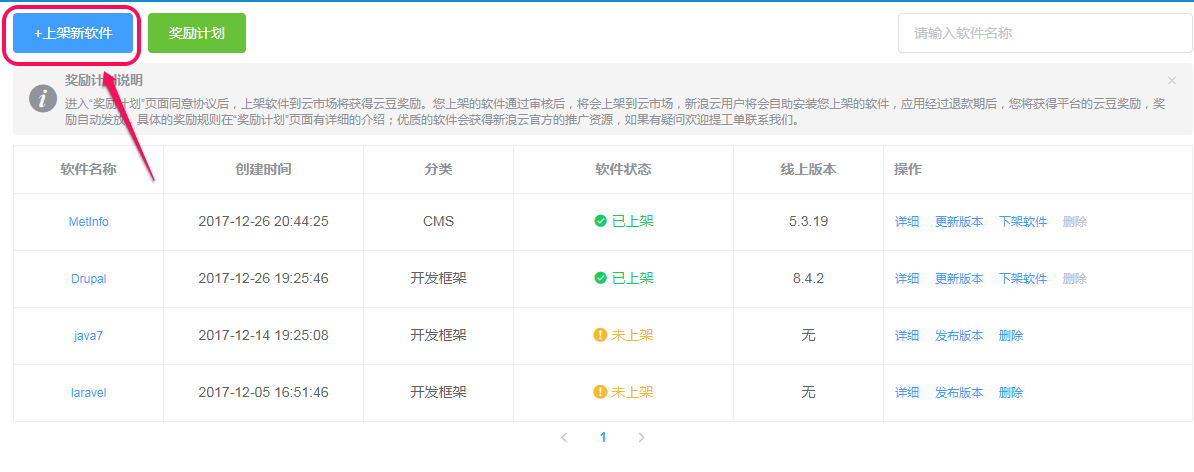
Task: Click the CMS category cell
Action: [x=439, y=222]
